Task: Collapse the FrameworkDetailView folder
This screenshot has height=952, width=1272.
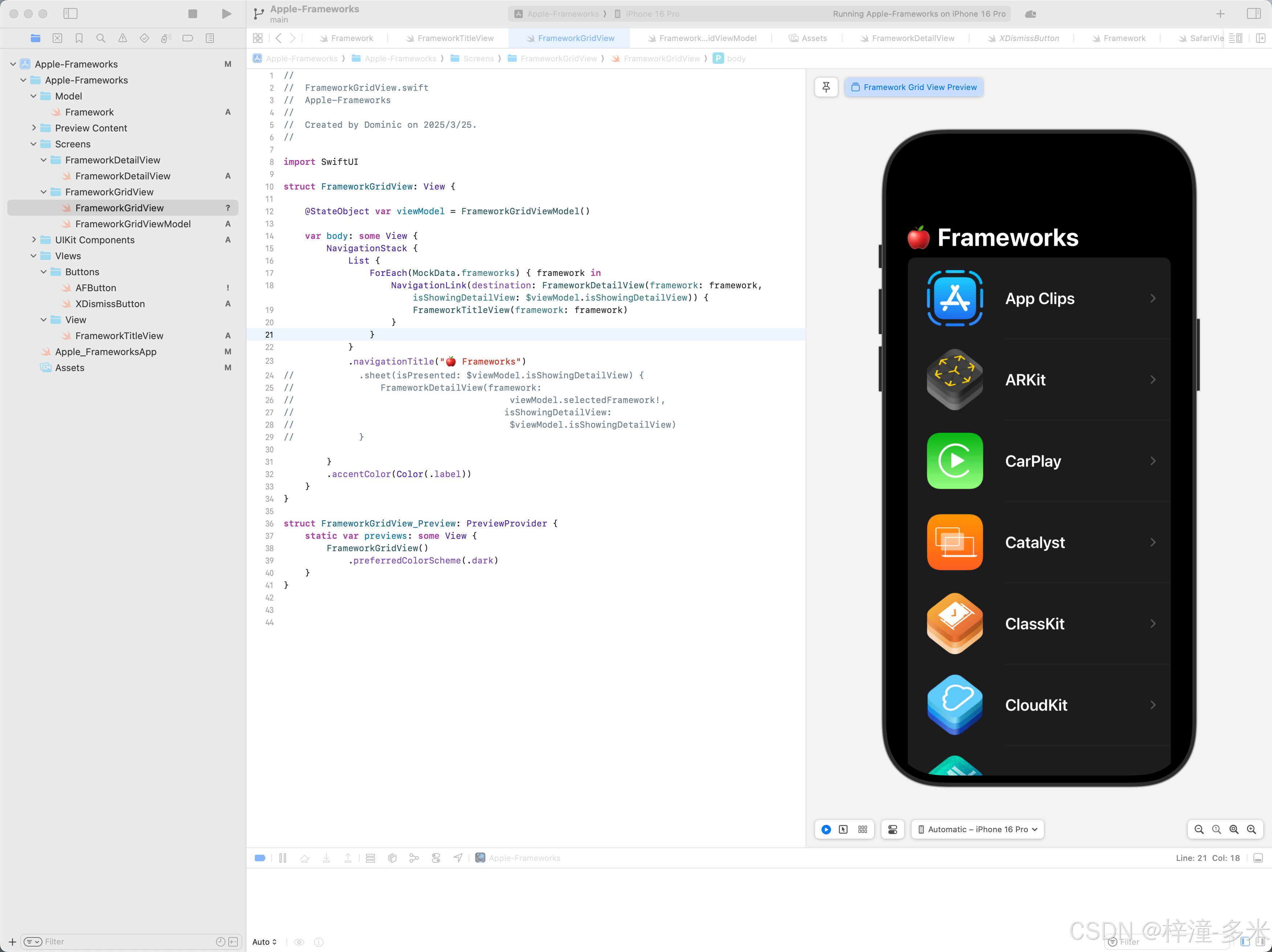Action: coord(44,160)
